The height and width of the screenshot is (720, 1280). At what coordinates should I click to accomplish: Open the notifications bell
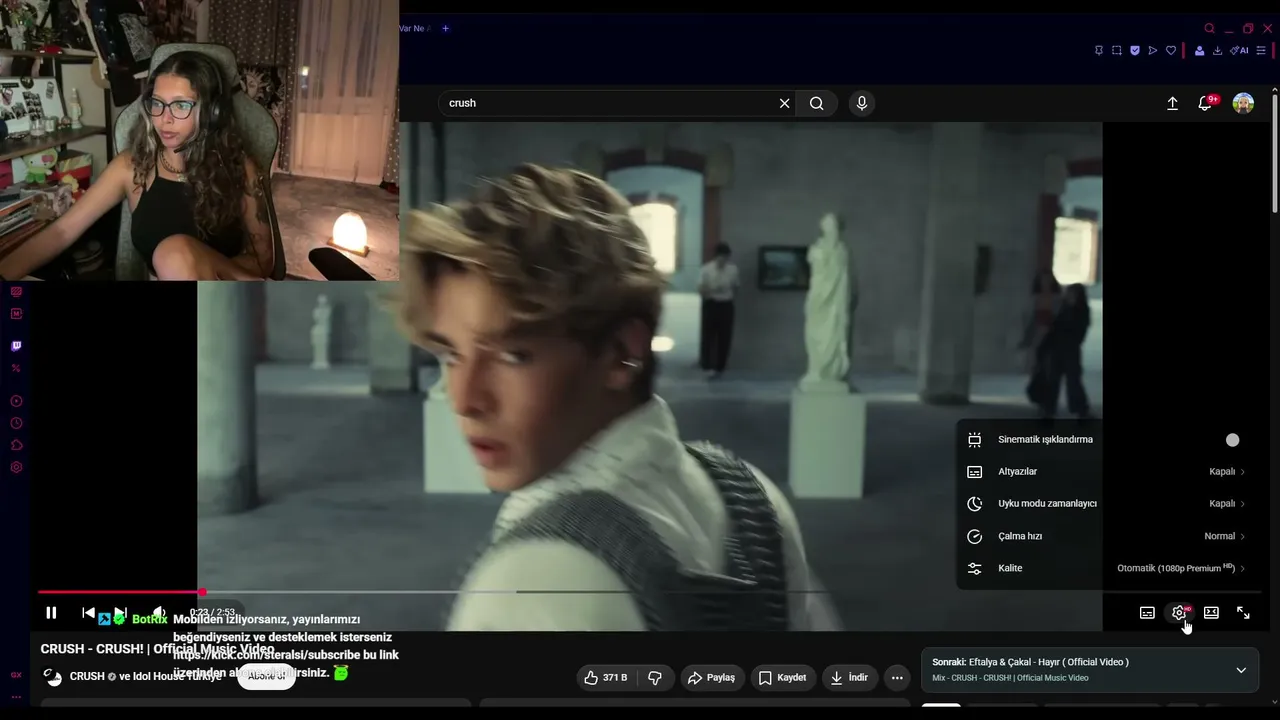pos(1205,103)
